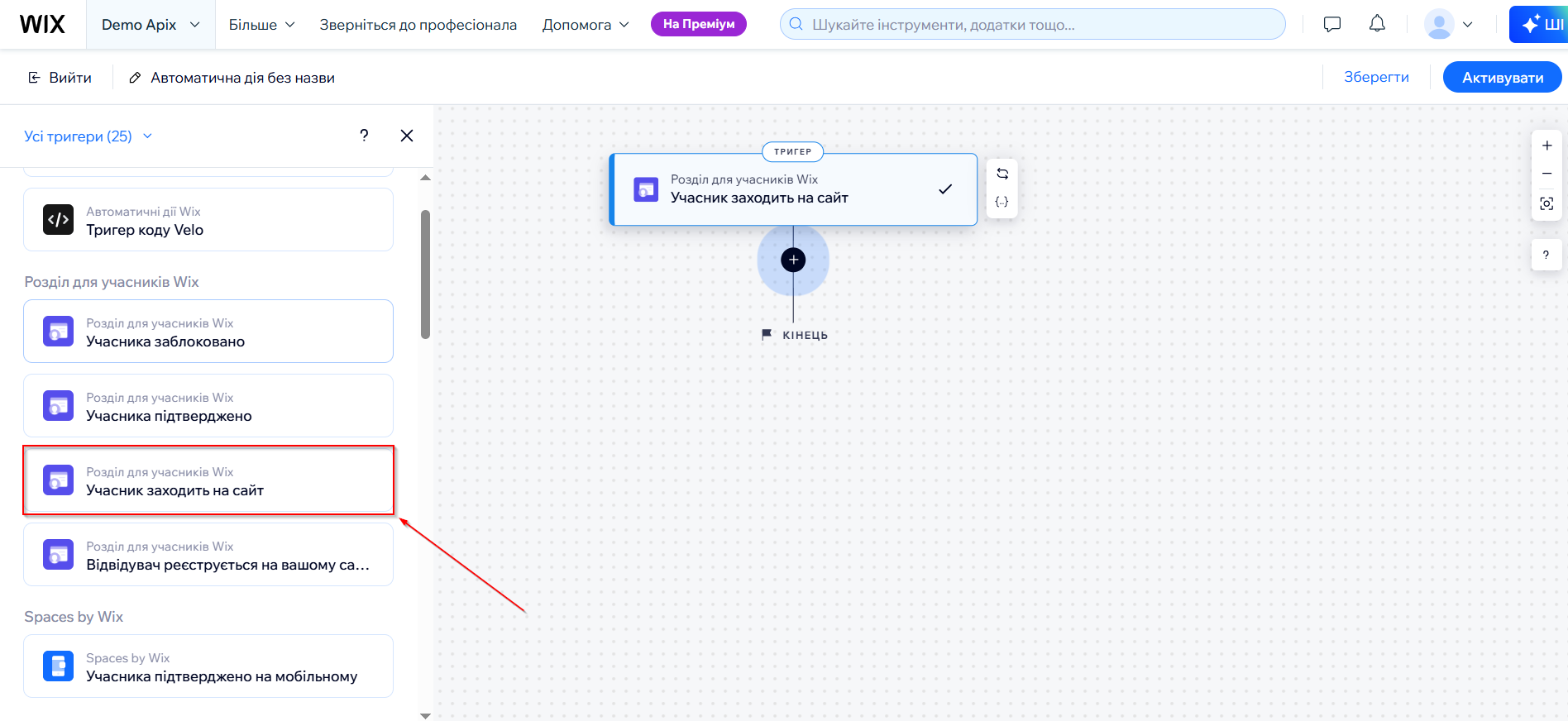1568x721 pixels.
Task: Click the icon beside Відвідувач реєструється trigger
Action: (58, 555)
